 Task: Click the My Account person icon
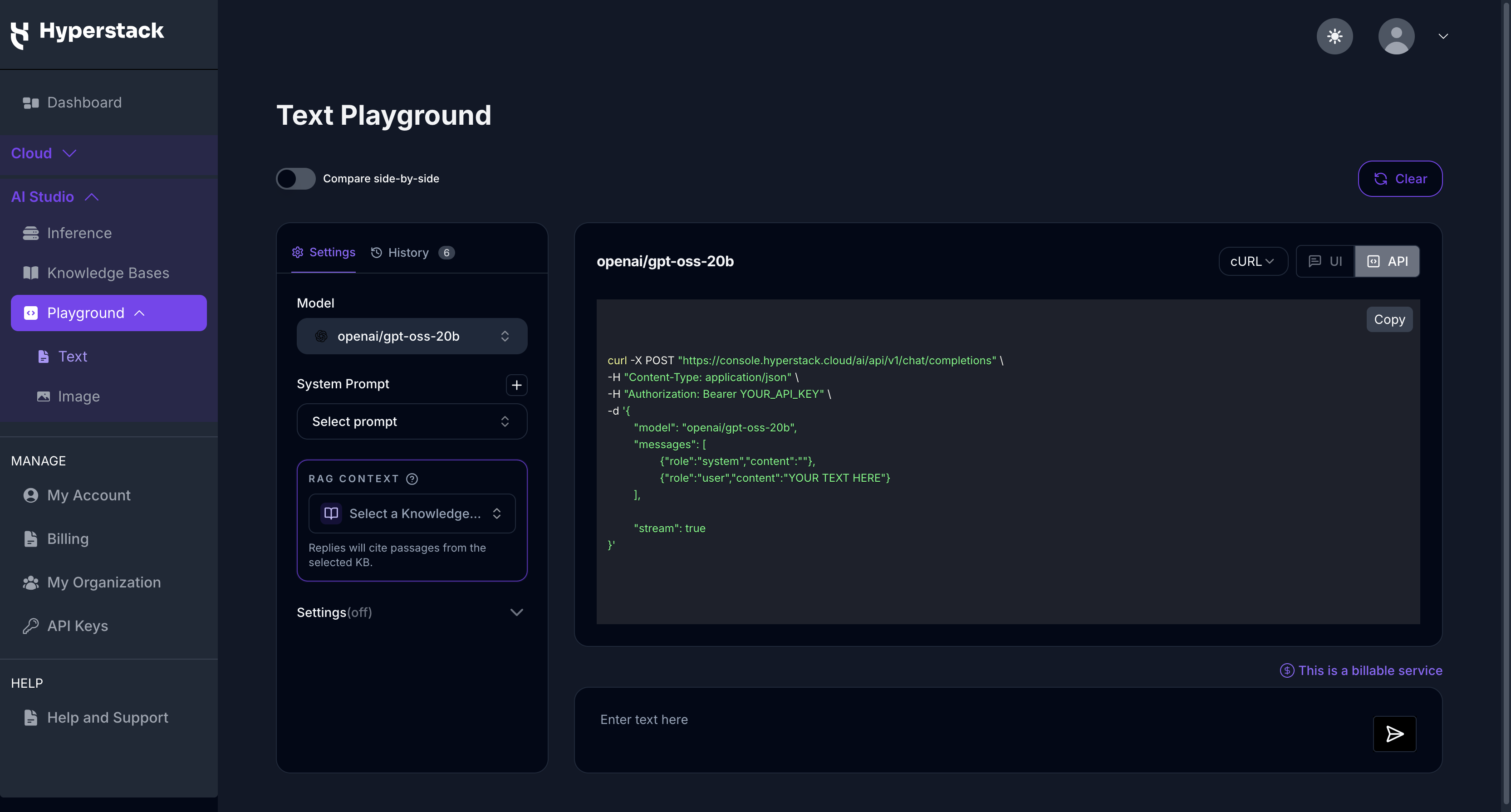[x=30, y=495]
